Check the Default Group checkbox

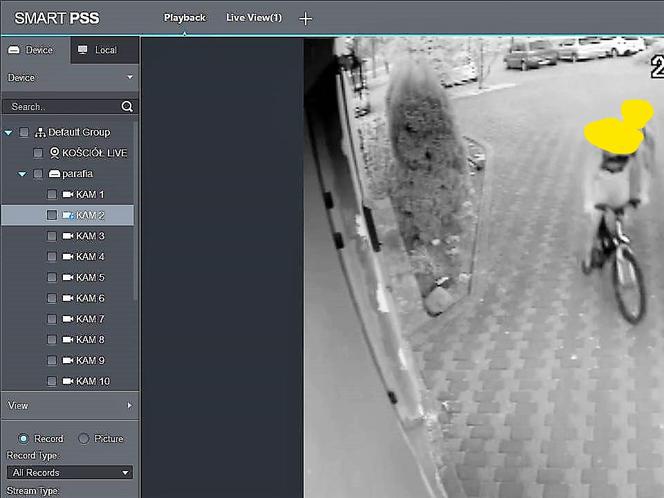point(24,132)
